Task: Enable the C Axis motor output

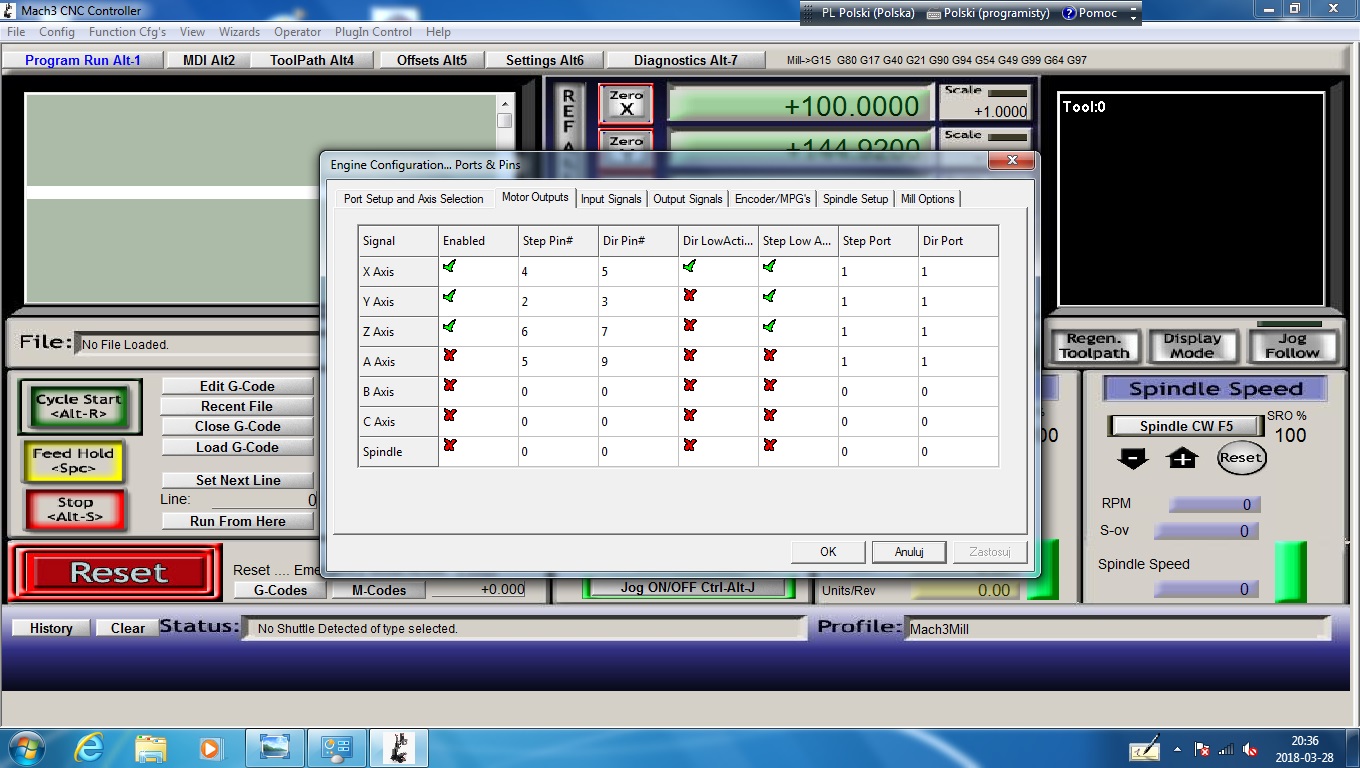Action: pyautogui.click(x=450, y=415)
